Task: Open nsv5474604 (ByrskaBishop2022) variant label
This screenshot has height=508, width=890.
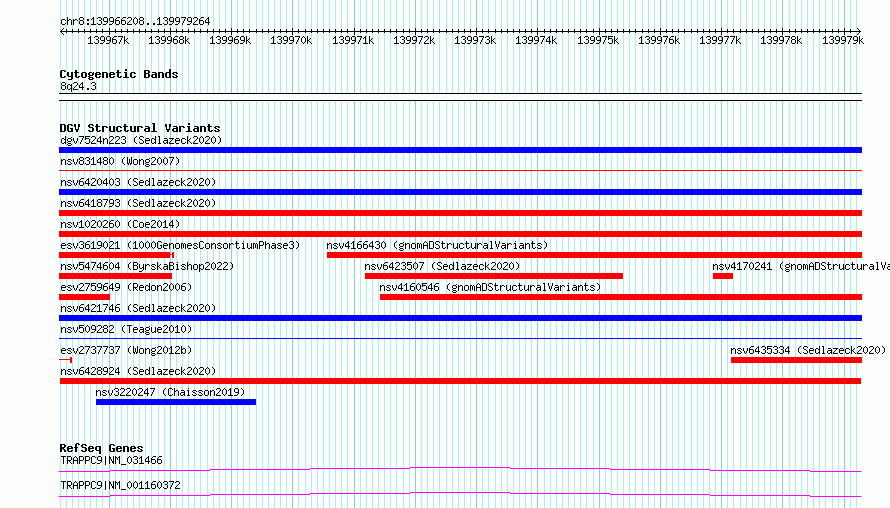Action: pyautogui.click(x=147, y=266)
